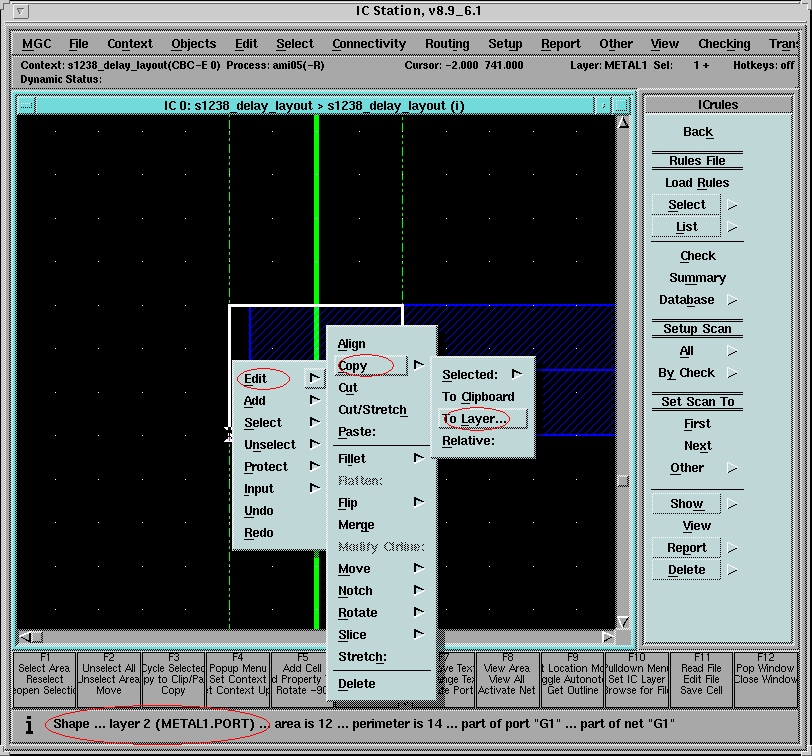Expand the Report arrow in ICrules panel
The height and width of the screenshot is (756, 812).
pyautogui.click(x=732, y=548)
